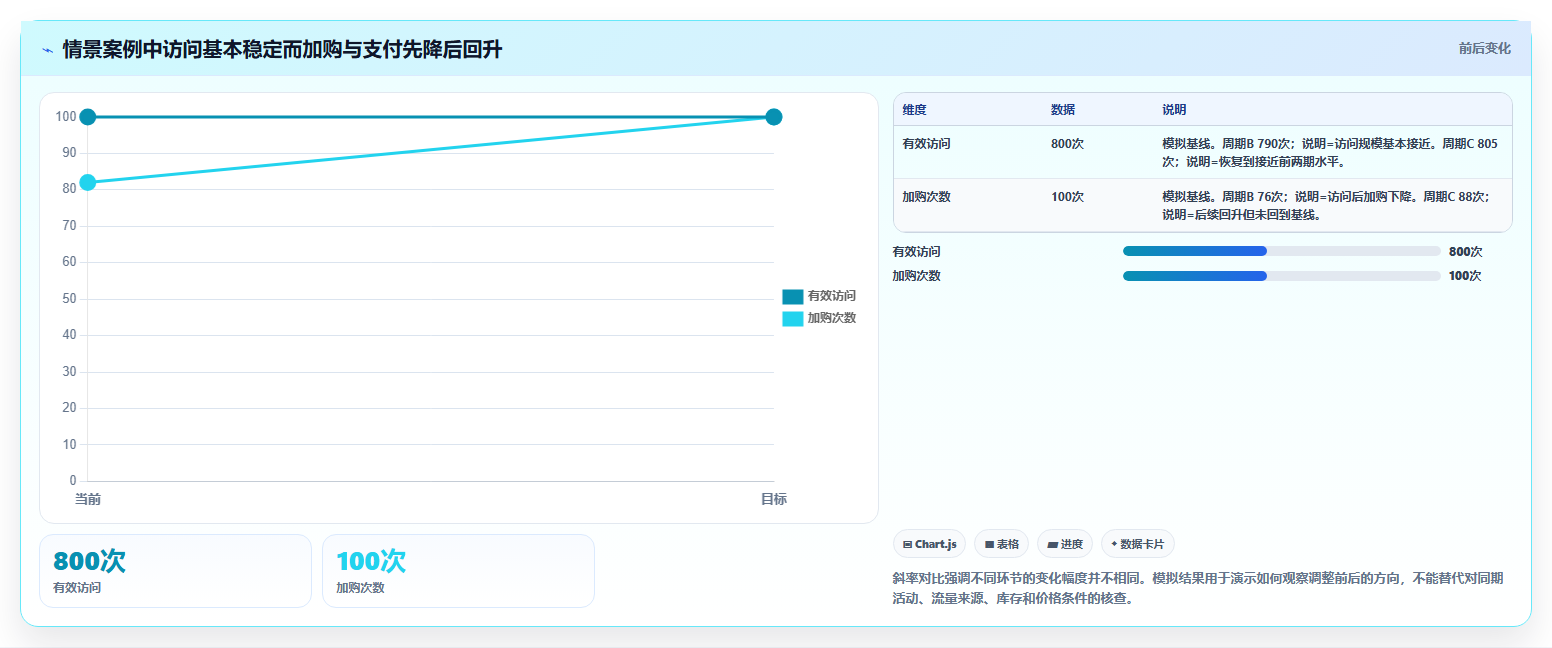The height and width of the screenshot is (648, 1552).
Task: Select the 加购次数 data point at 当前
Action: (x=88, y=182)
